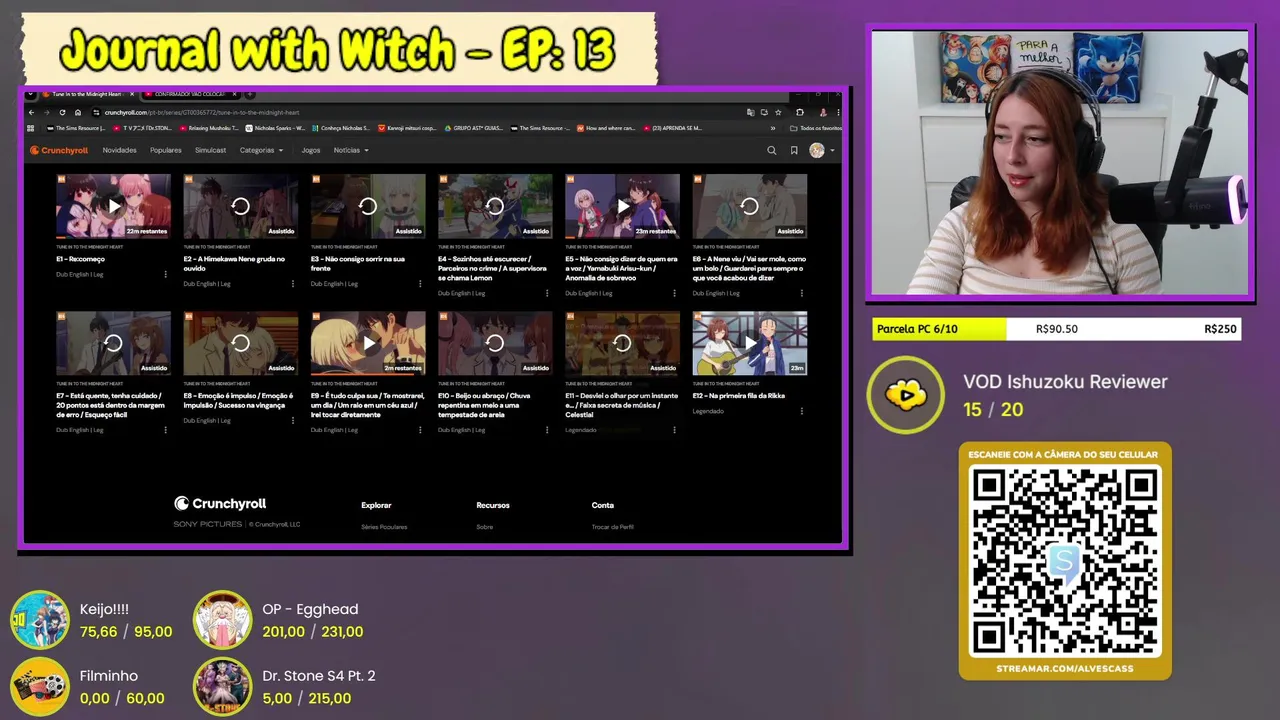Open more options for episode E10
Image resolution: width=1280 pixels, height=720 pixels.
tap(547, 430)
